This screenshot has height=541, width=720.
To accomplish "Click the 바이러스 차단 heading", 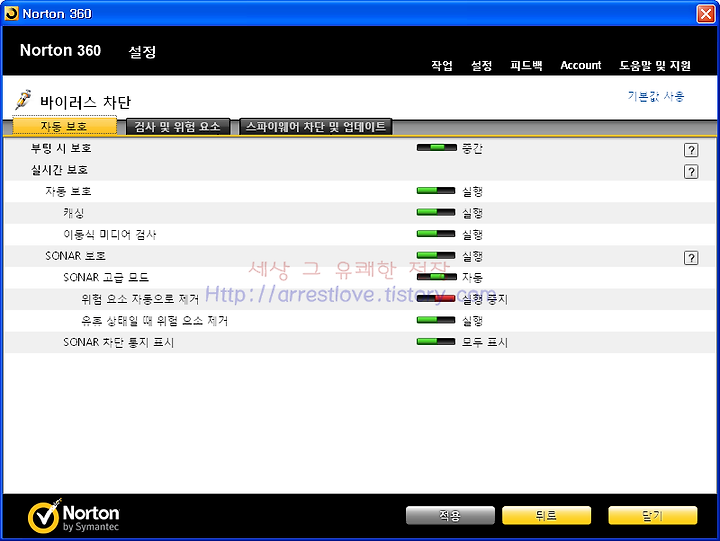I will coord(85,101).
